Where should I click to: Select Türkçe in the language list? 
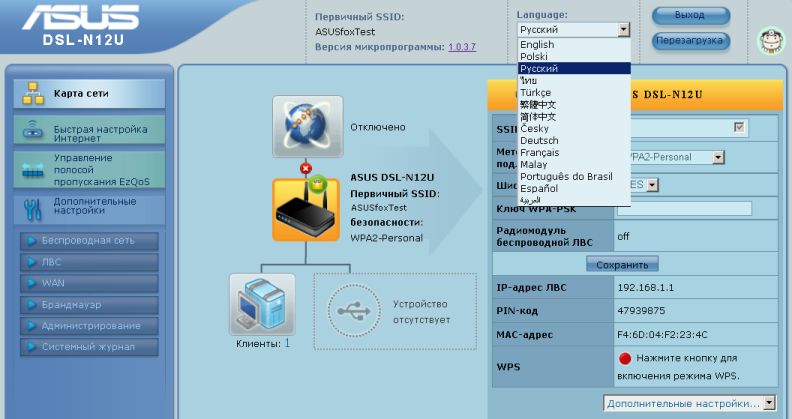574,92
